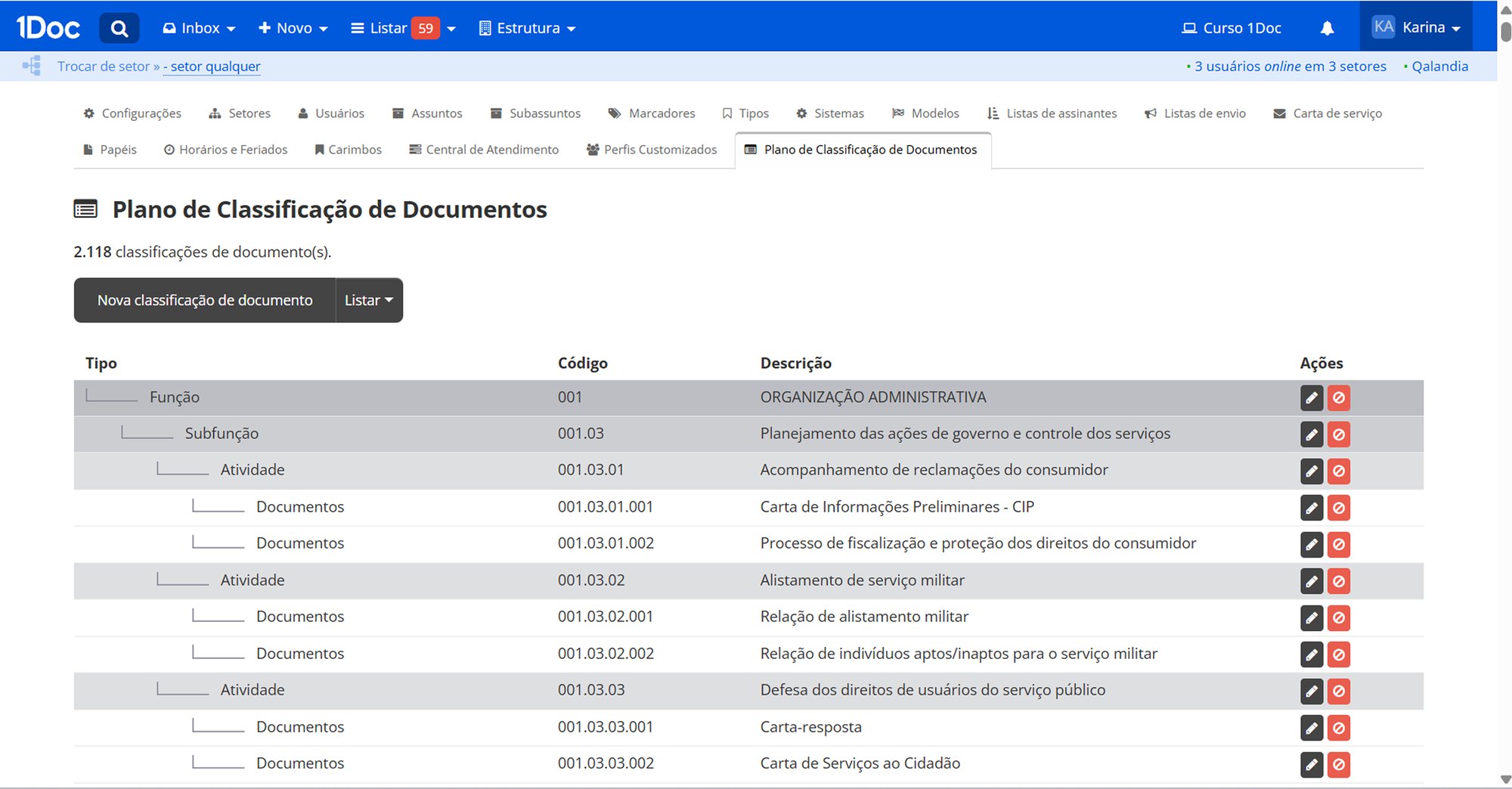Open Listas de assinantes tab
Viewport: 1512px width, 789px height.
[1052, 113]
